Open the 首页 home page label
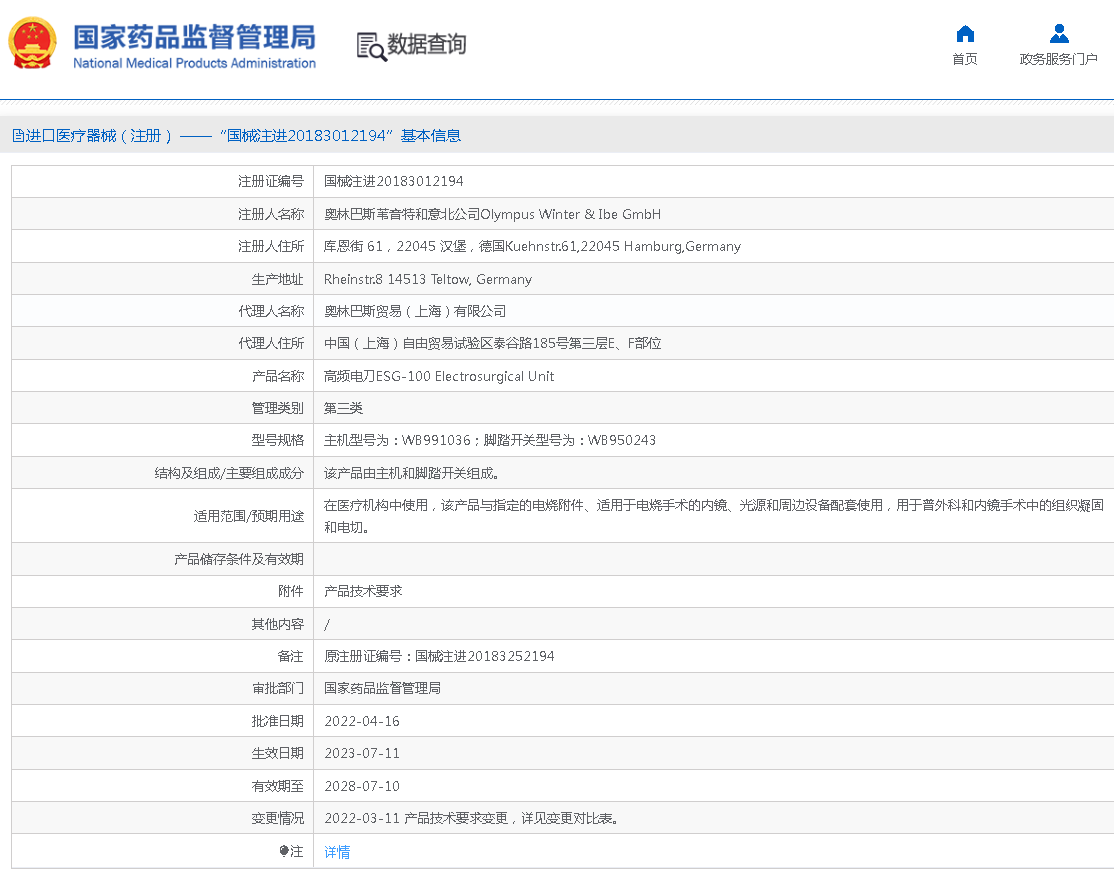This screenshot has height=875, width=1114. (x=965, y=60)
